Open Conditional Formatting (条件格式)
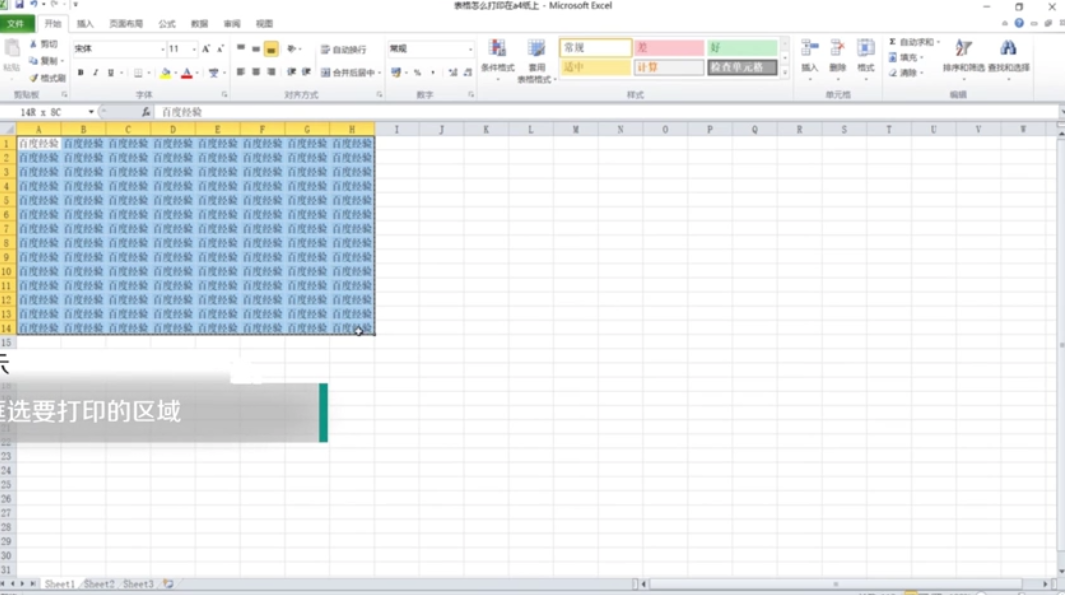The image size is (1065, 595). (497, 60)
